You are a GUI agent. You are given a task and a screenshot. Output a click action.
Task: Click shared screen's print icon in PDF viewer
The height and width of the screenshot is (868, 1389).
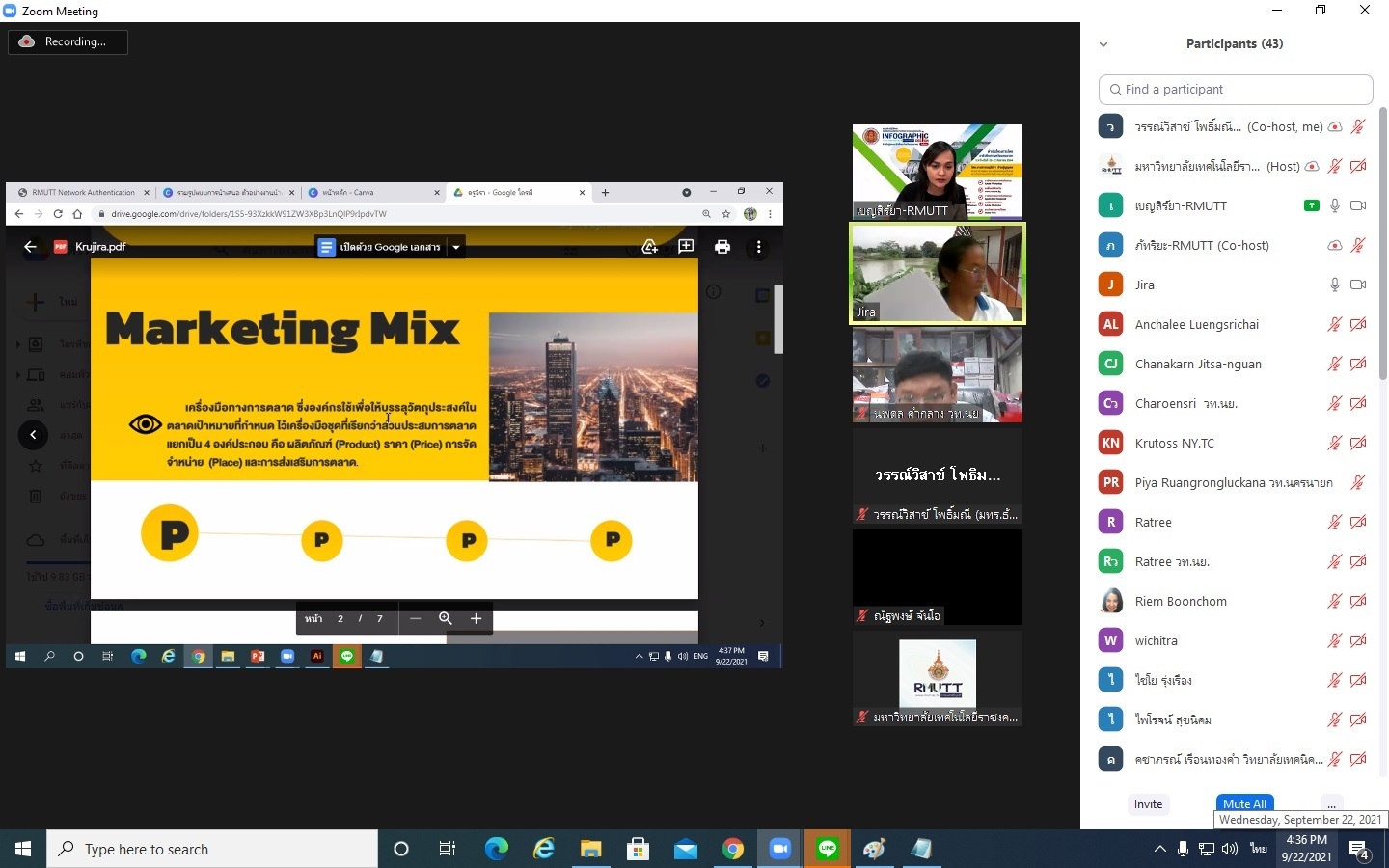(x=722, y=247)
